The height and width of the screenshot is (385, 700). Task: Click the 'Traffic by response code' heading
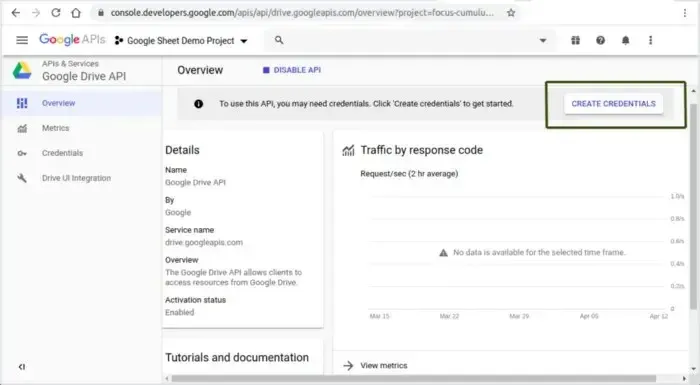[x=422, y=151]
